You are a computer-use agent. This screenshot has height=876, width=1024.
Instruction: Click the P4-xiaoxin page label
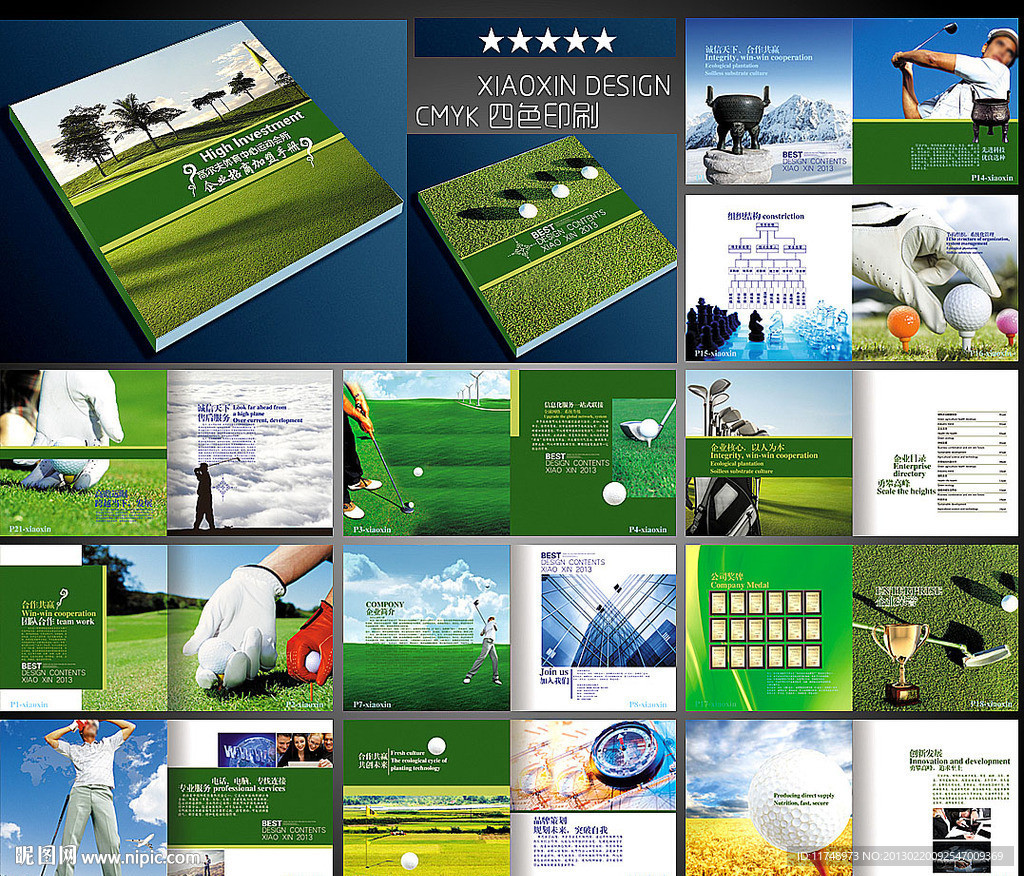(x=647, y=529)
